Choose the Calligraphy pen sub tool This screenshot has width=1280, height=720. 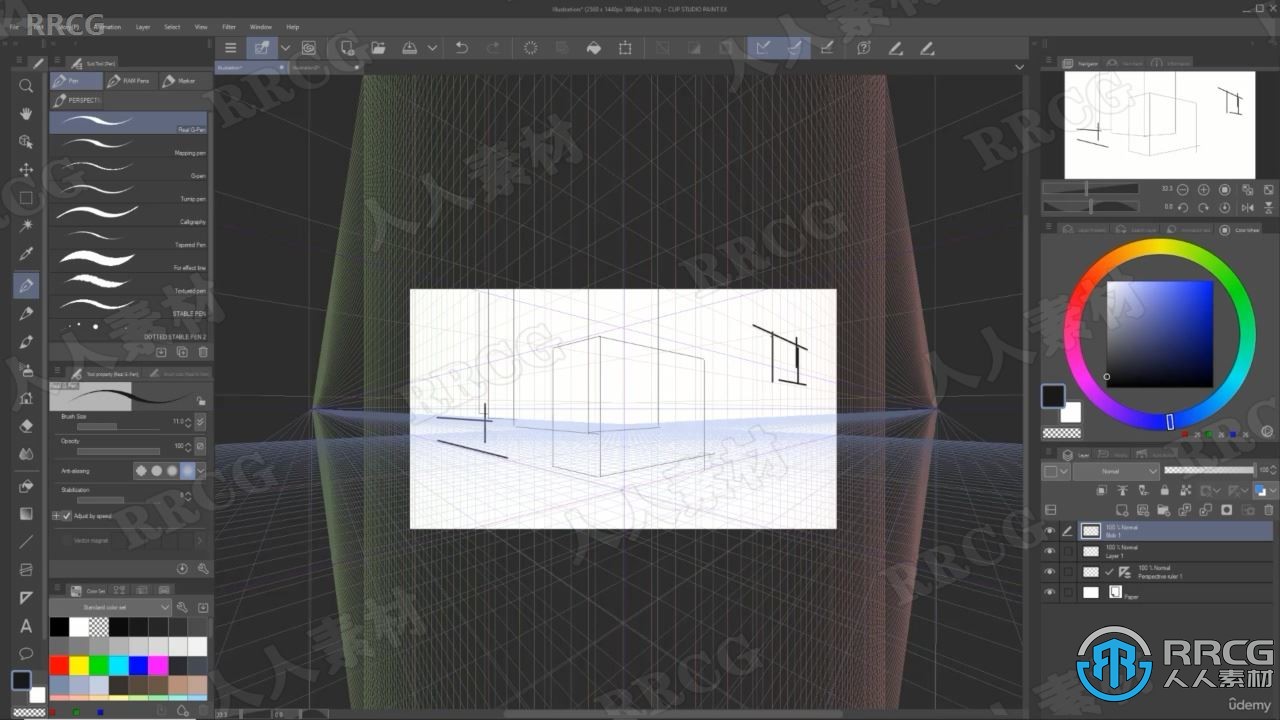pyautogui.click(x=128, y=215)
